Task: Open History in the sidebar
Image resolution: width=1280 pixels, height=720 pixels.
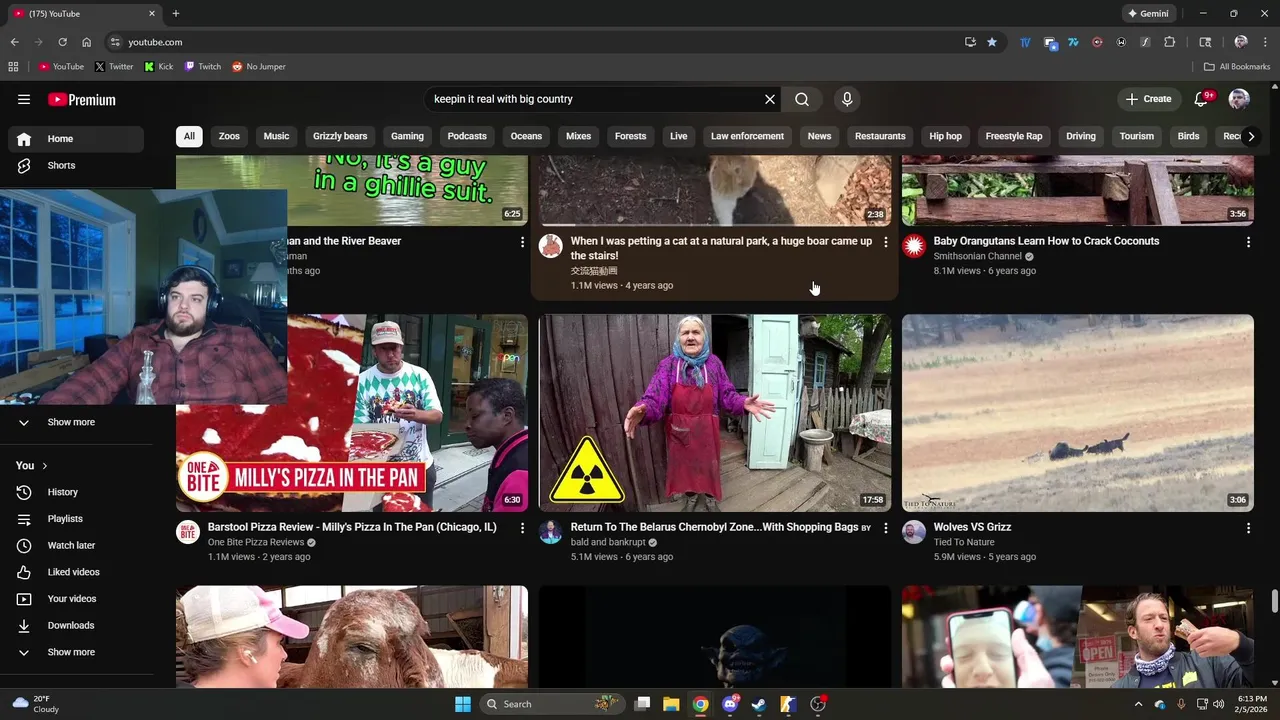Action: click(x=76, y=492)
